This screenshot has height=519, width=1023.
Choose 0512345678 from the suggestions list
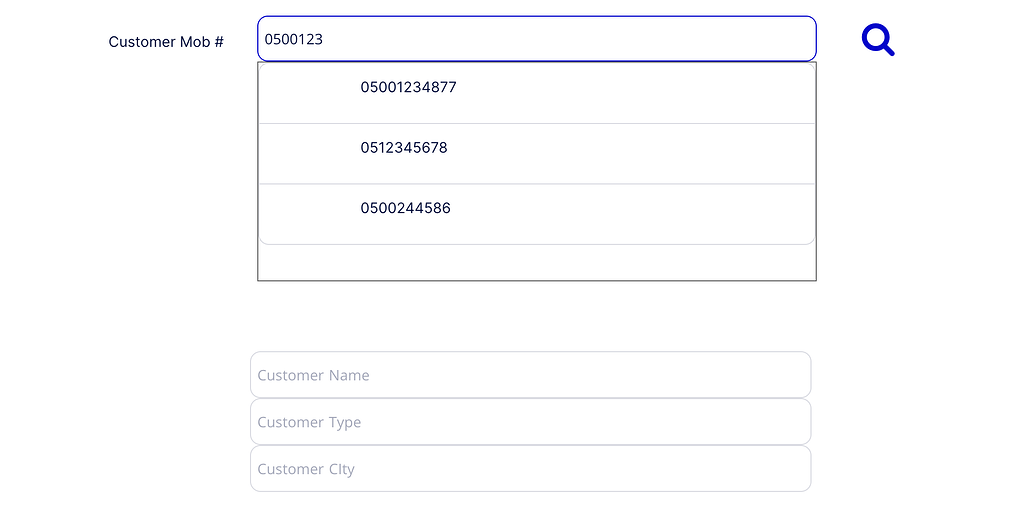click(x=404, y=148)
